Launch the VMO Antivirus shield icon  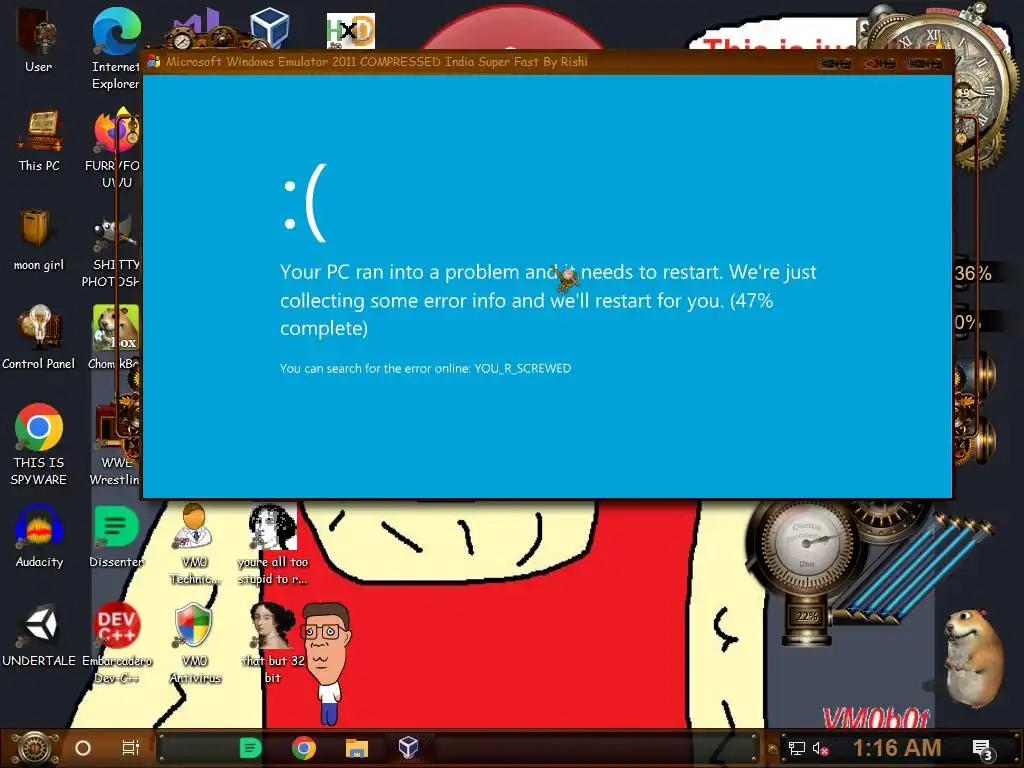195,643
